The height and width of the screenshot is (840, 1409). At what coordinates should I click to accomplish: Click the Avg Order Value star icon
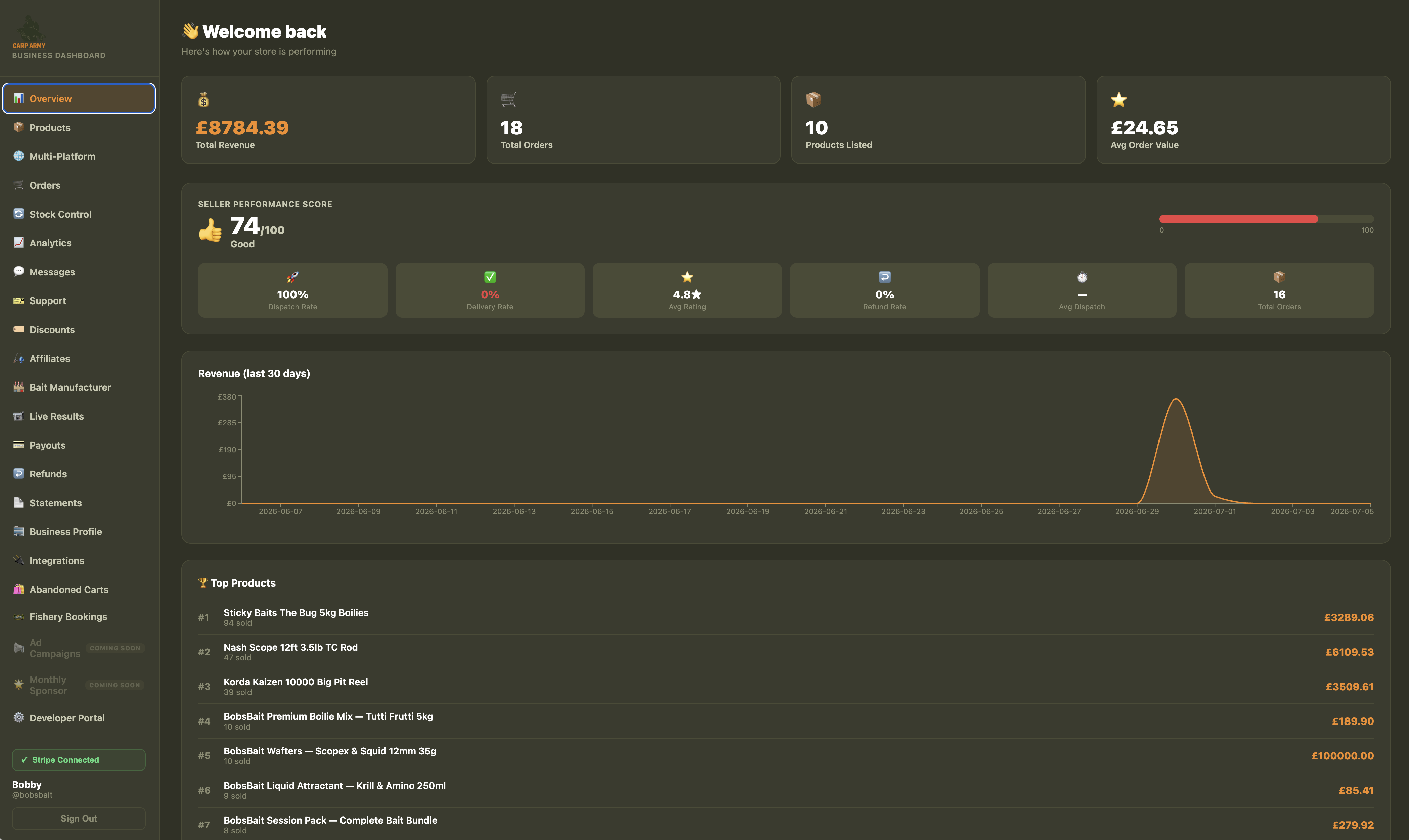(1119, 100)
